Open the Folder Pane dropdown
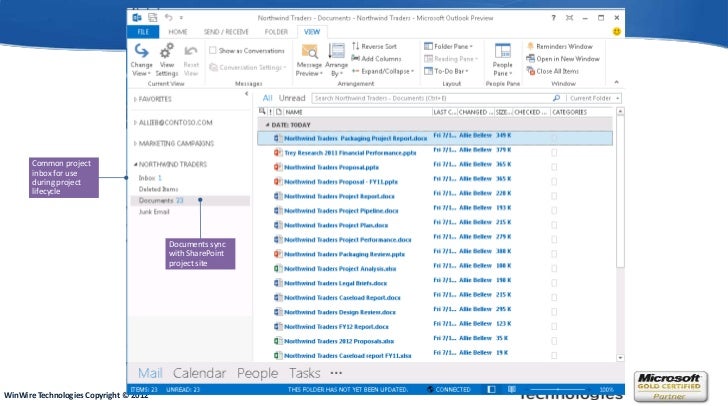This screenshot has height=406, width=728. pyautogui.click(x=448, y=46)
